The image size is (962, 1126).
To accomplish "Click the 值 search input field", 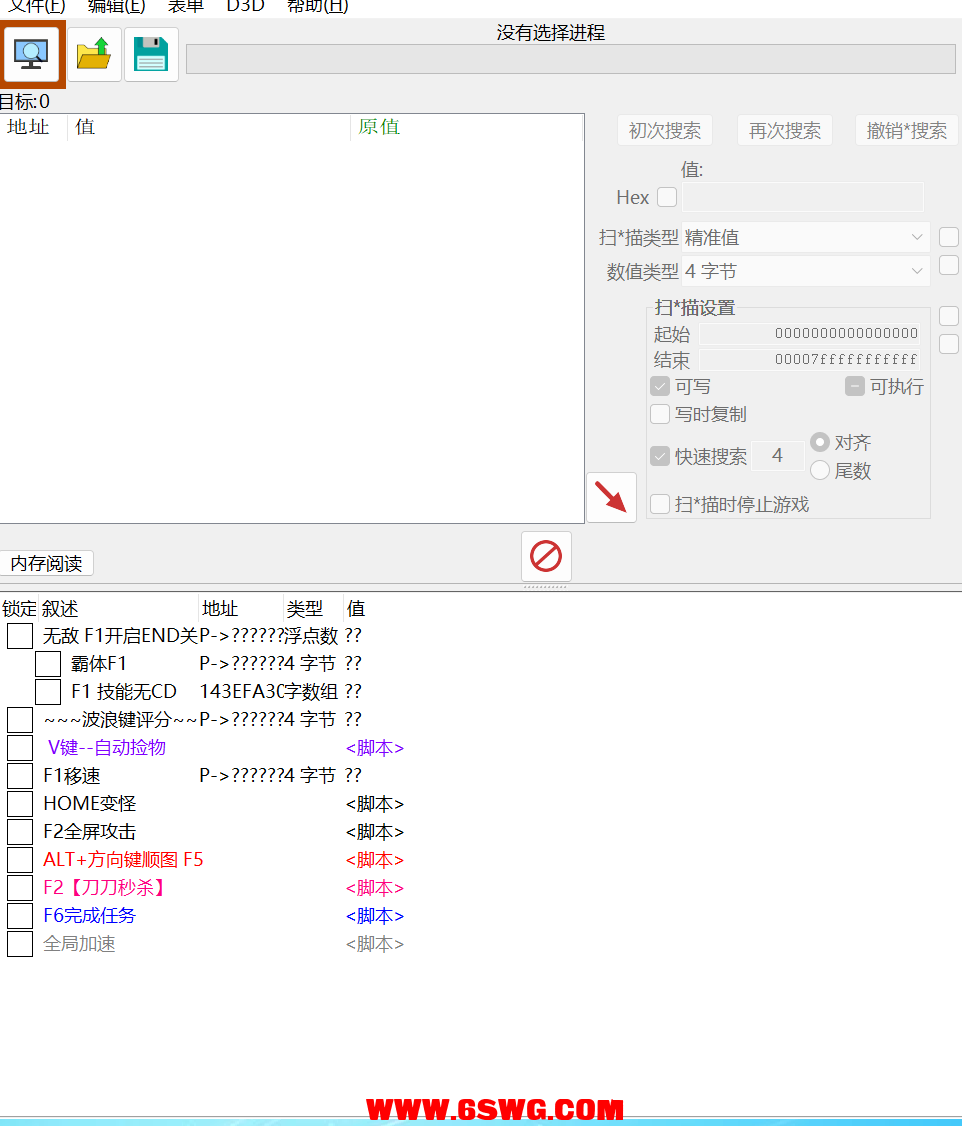I will tap(802, 197).
